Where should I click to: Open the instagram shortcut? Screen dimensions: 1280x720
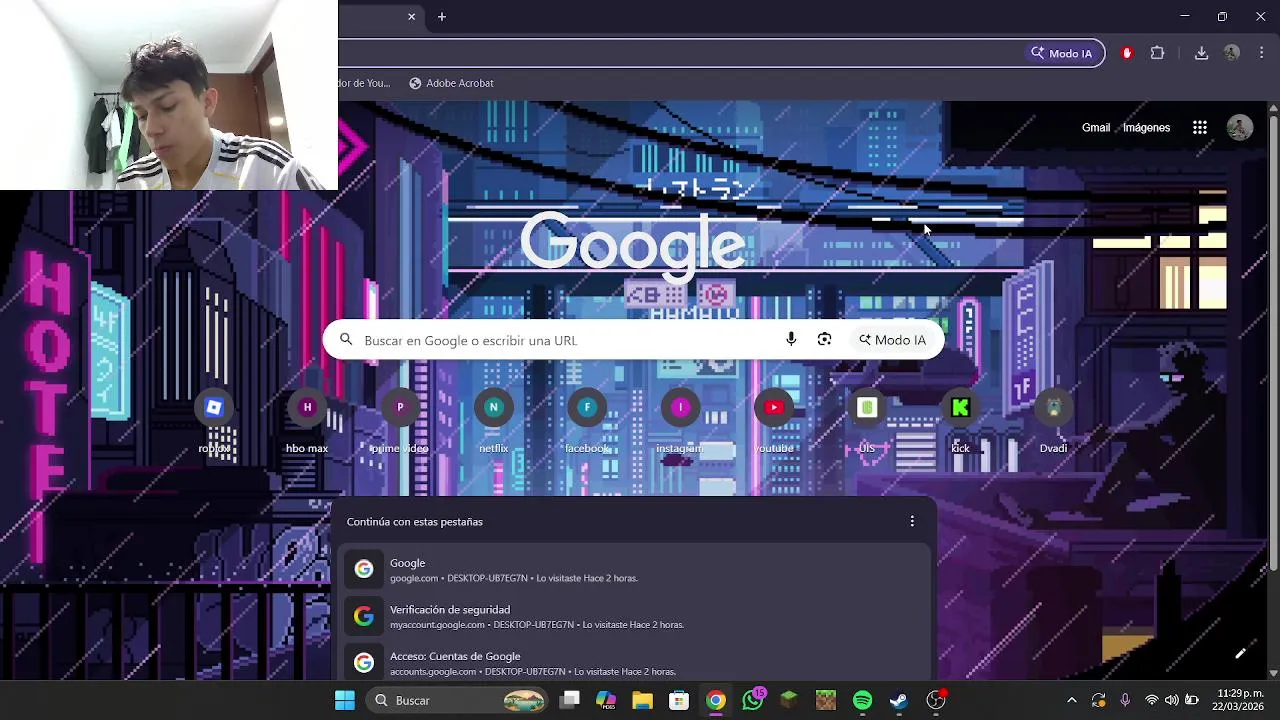[680, 420]
